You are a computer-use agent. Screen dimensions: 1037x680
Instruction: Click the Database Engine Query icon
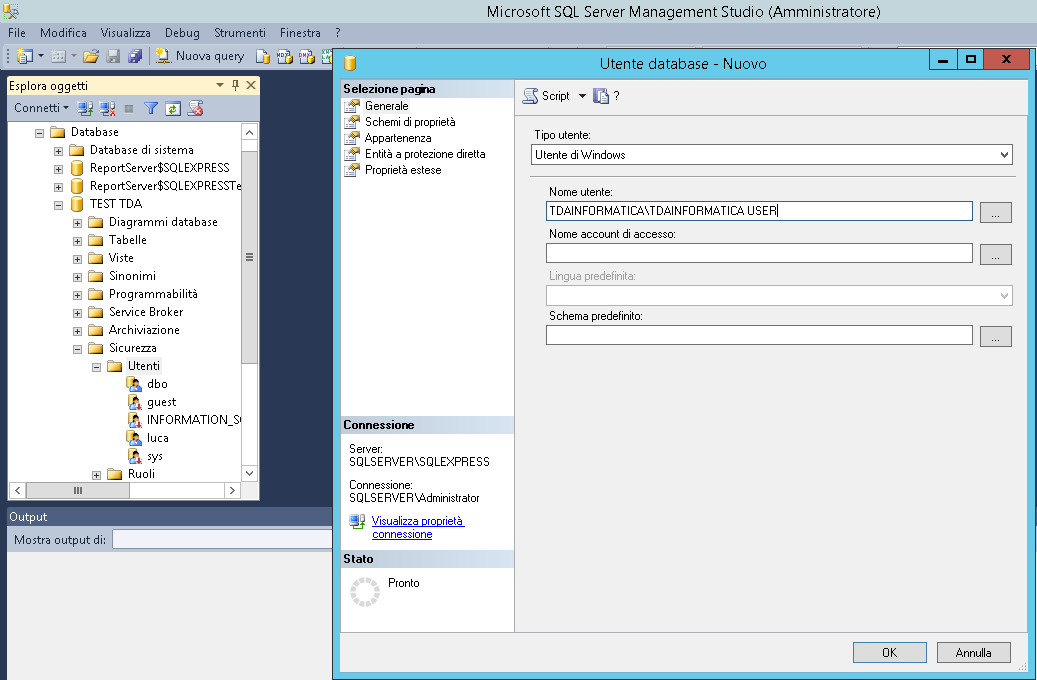[x=263, y=56]
